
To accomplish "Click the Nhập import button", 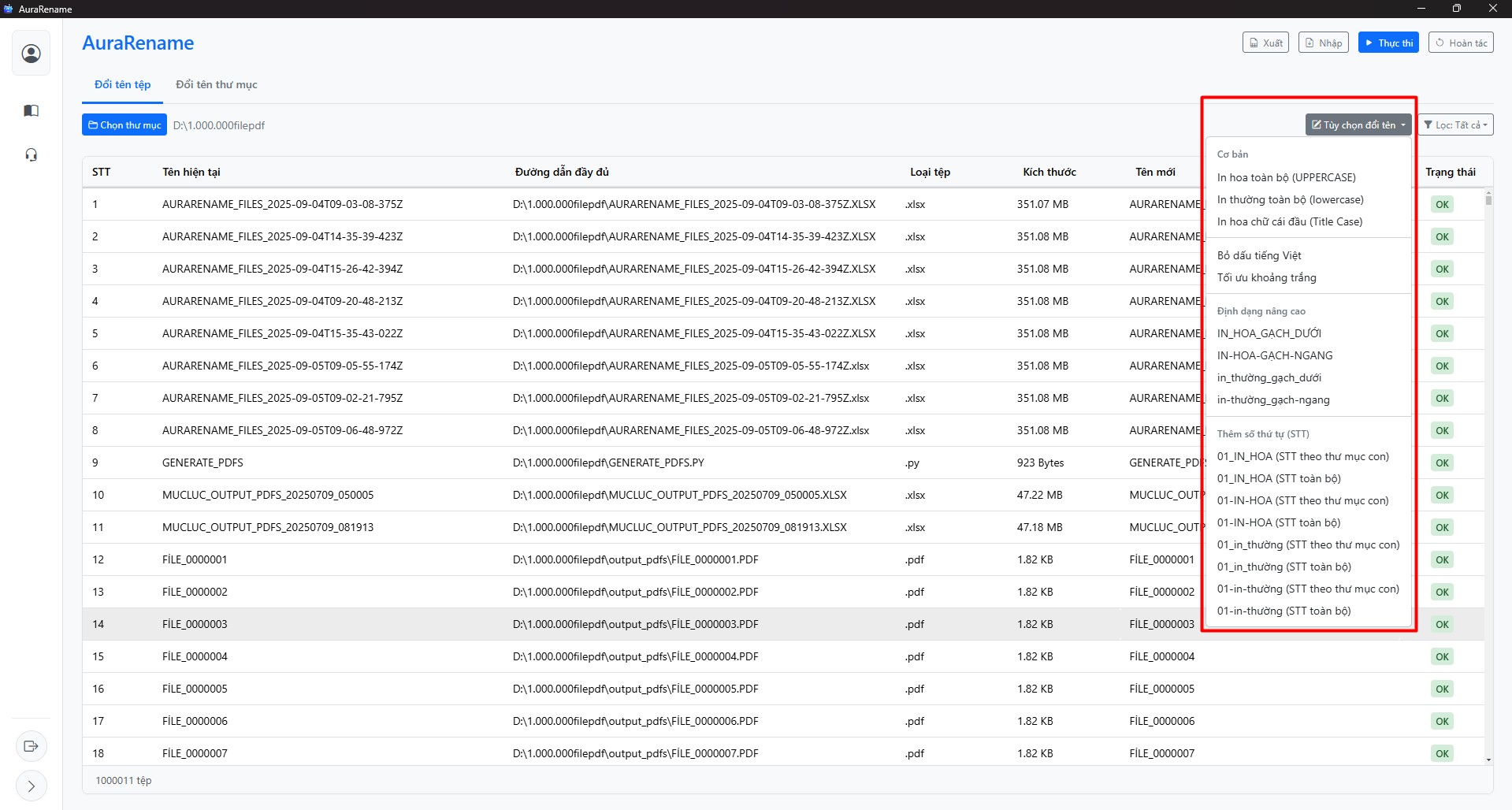I will point(1324,43).
